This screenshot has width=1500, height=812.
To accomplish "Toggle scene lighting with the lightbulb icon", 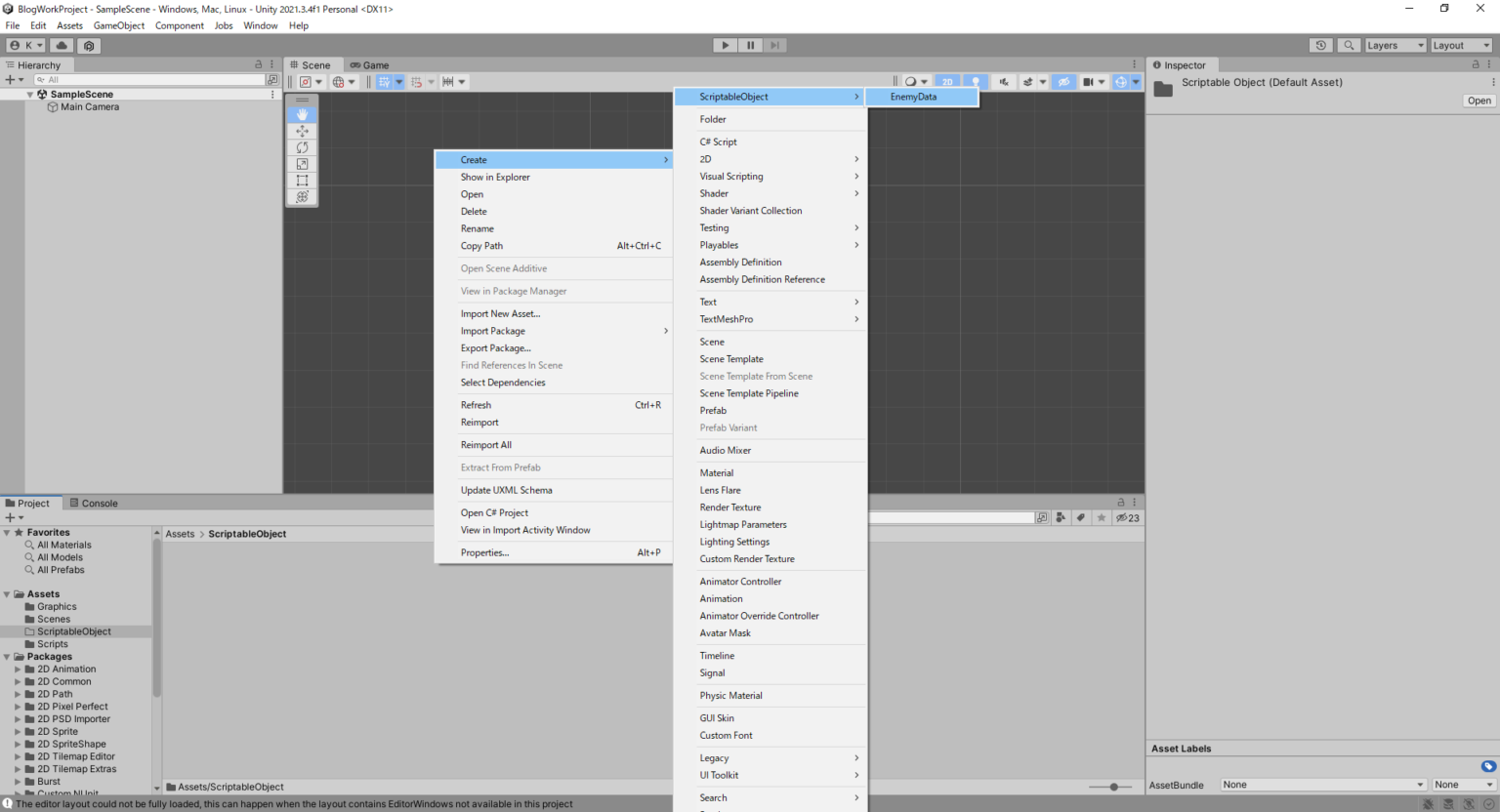I will pyautogui.click(x=976, y=81).
